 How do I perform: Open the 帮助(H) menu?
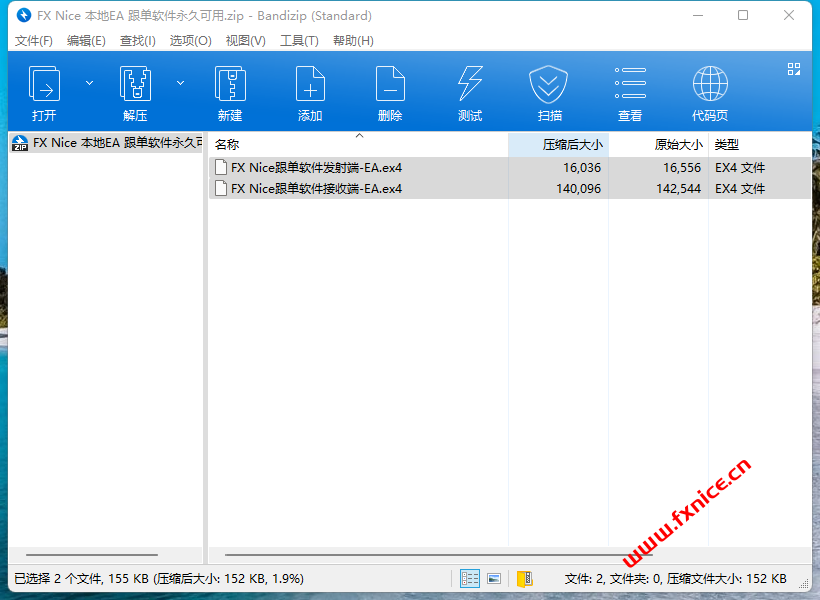[354, 41]
